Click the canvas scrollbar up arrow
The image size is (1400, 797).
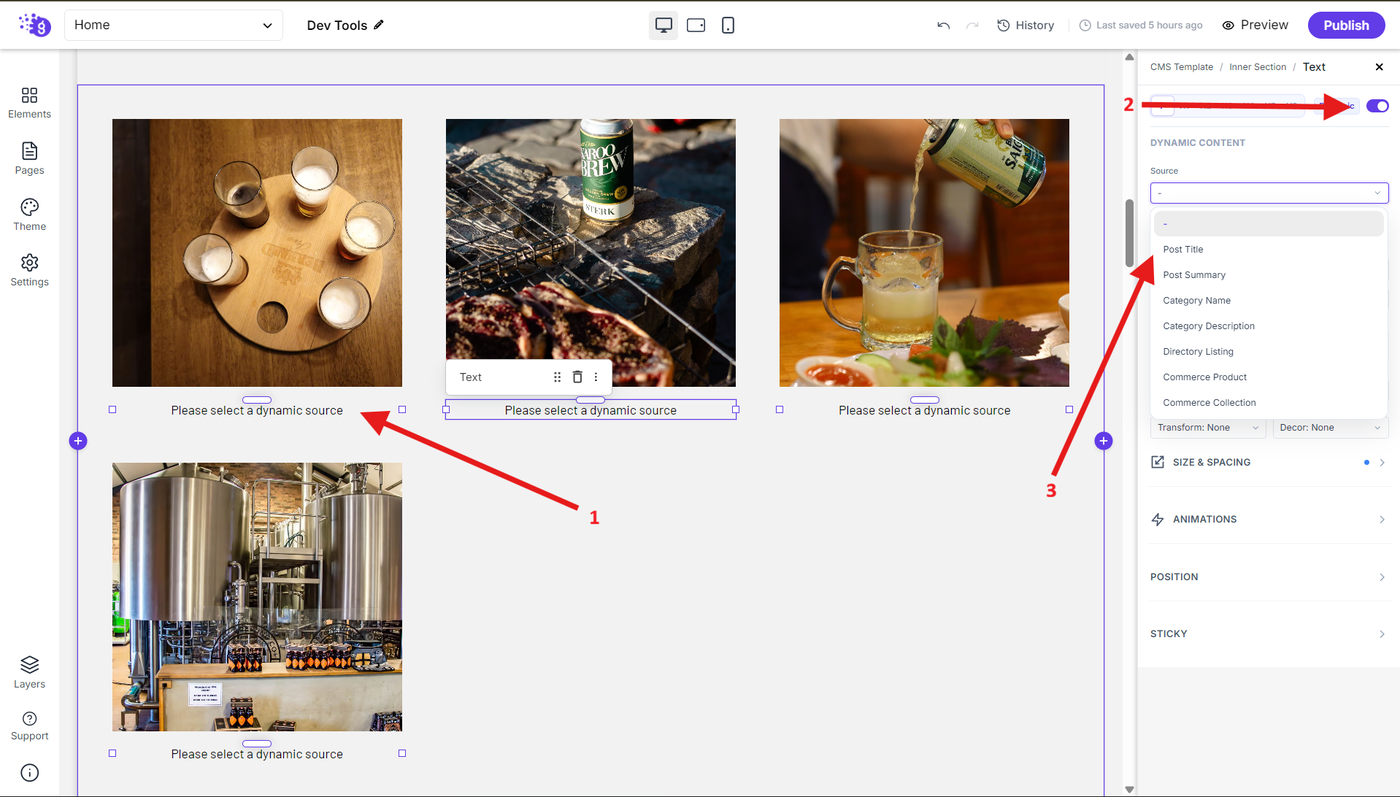tap(1129, 57)
